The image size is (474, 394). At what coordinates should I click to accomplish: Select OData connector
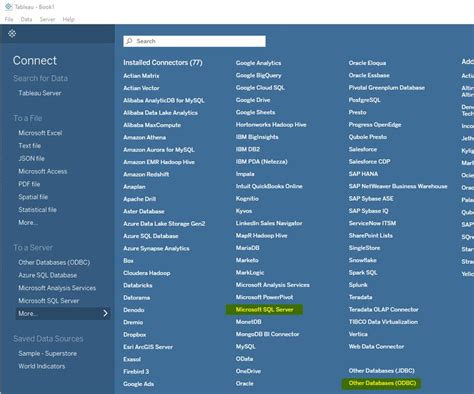tap(244, 359)
